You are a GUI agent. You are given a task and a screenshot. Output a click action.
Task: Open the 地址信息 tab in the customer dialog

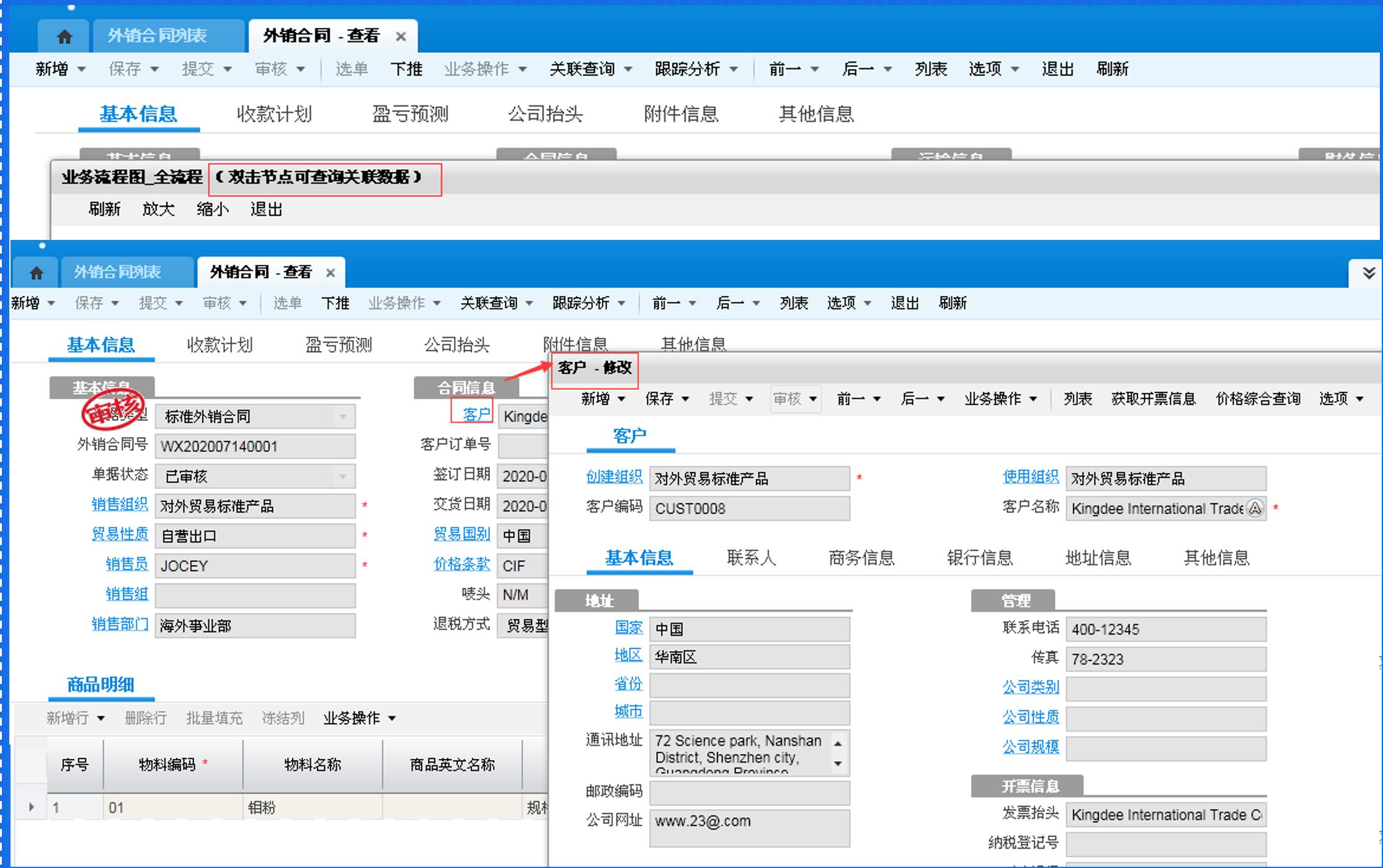[1098, 558]
